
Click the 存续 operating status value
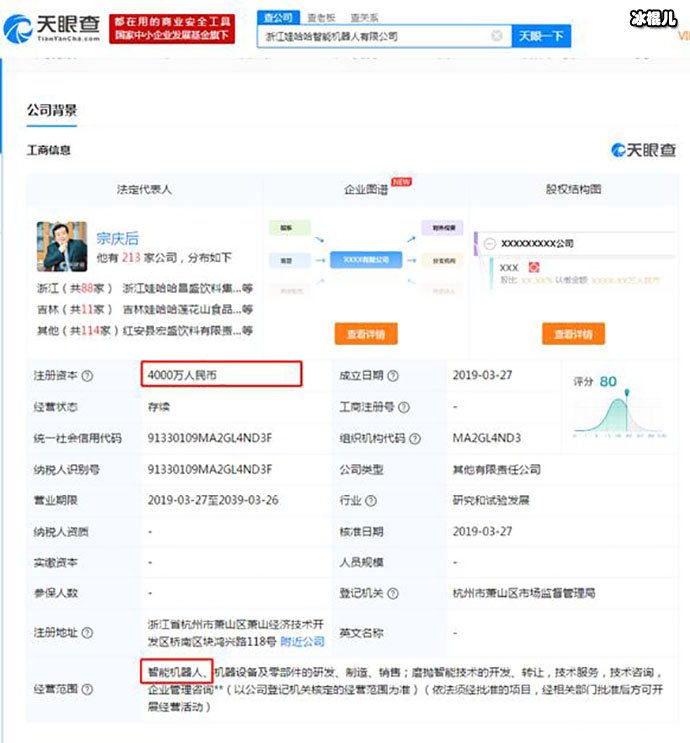coord(159,407)
